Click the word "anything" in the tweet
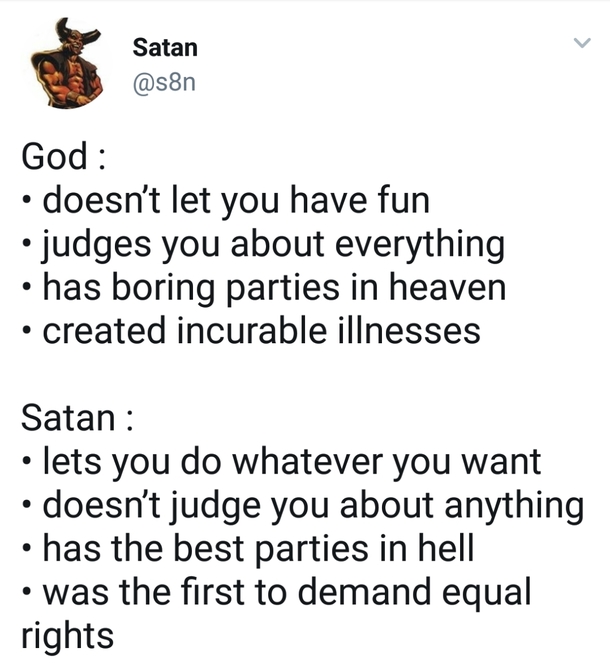 [514, 506]
